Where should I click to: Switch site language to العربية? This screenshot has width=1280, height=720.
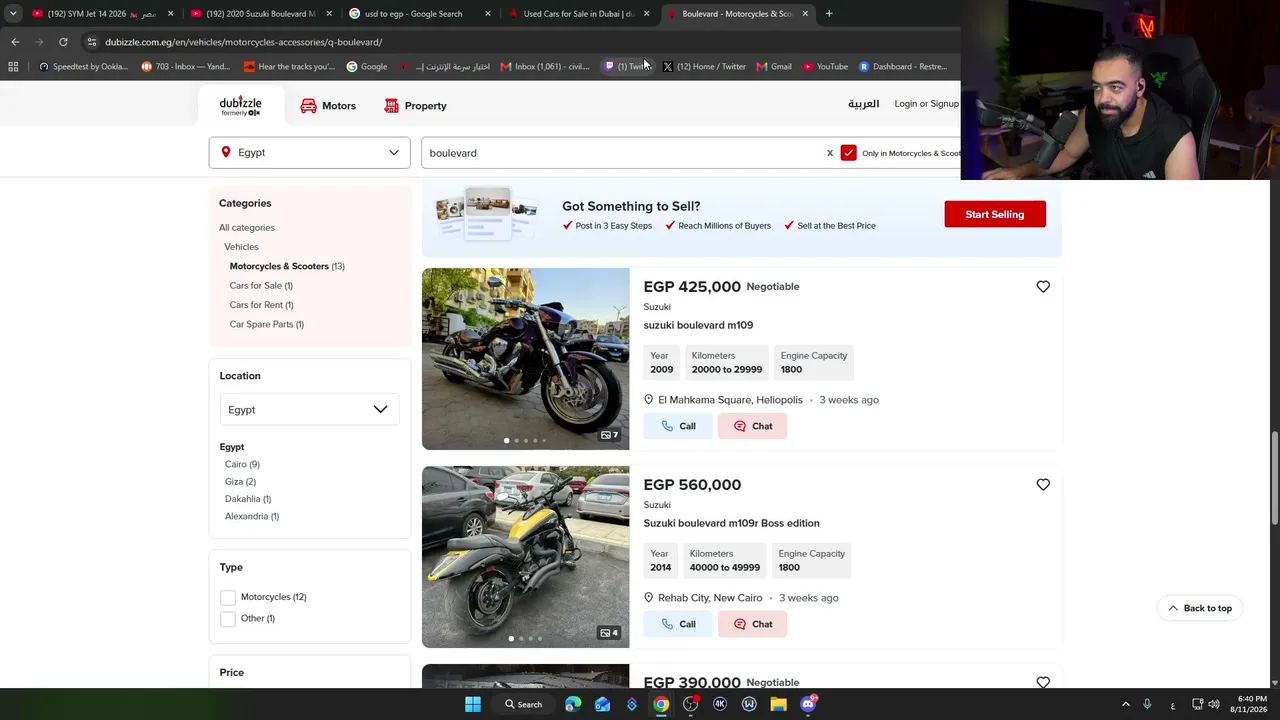863,104
